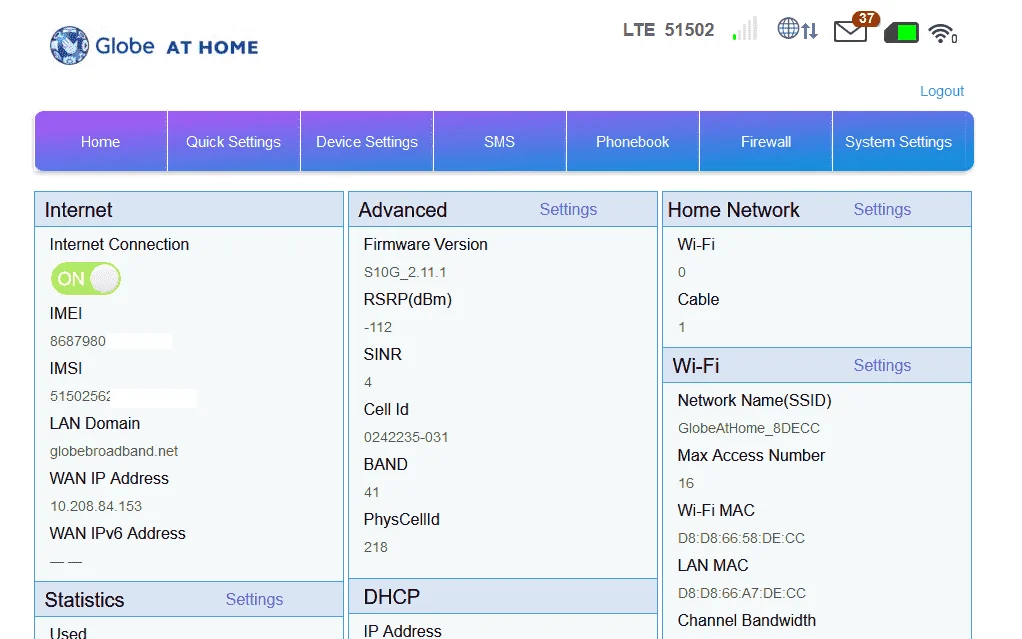Open Settings link in Statistics panel
Image resolution: width=1022 pixels, height=639 pixels.
pyautogui.click(x=254, y=599)
